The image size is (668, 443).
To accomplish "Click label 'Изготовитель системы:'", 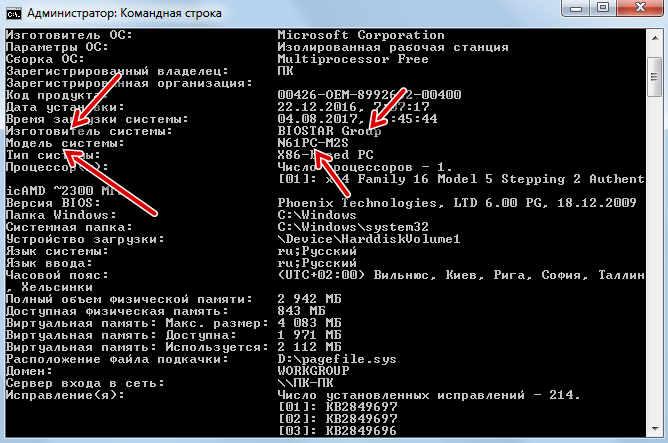I will pyautogui.click(x=89, y=131).
